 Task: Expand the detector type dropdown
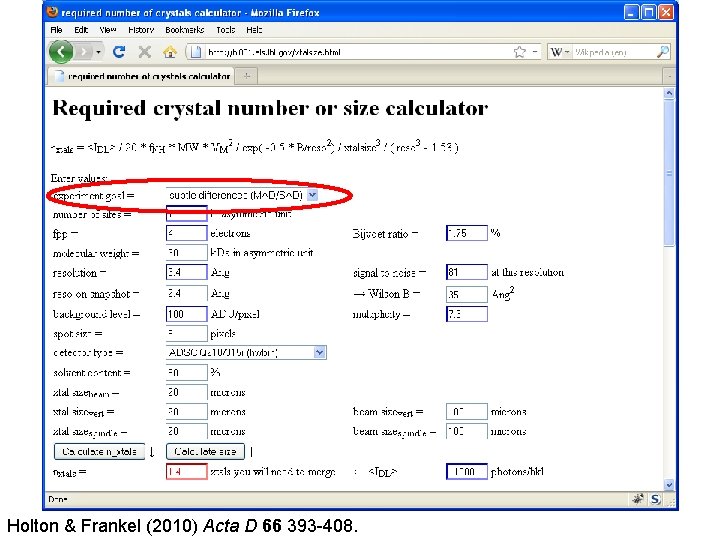[x=320, y=353]
